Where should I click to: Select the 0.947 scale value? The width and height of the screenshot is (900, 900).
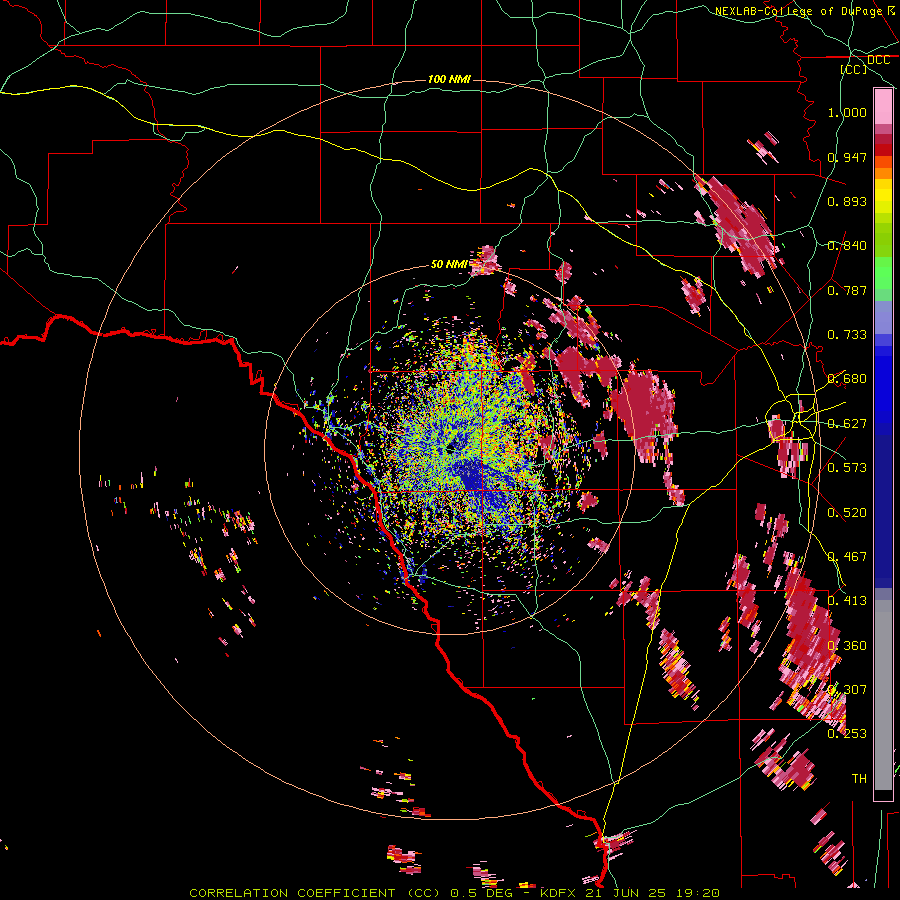coord(847,157)
